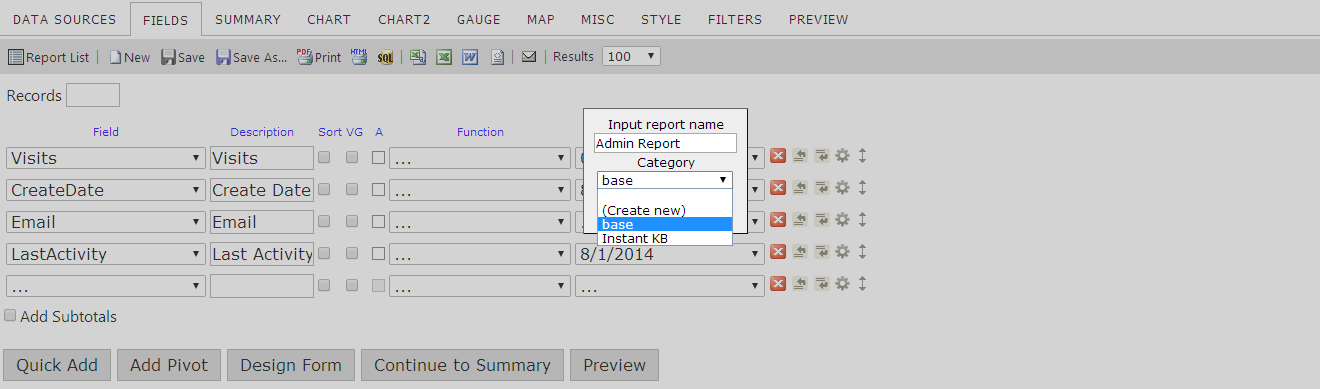The width and height of the screenshot is (1320, 389).
Task: Click the report name input field
Action: click(x=665, y=143)
